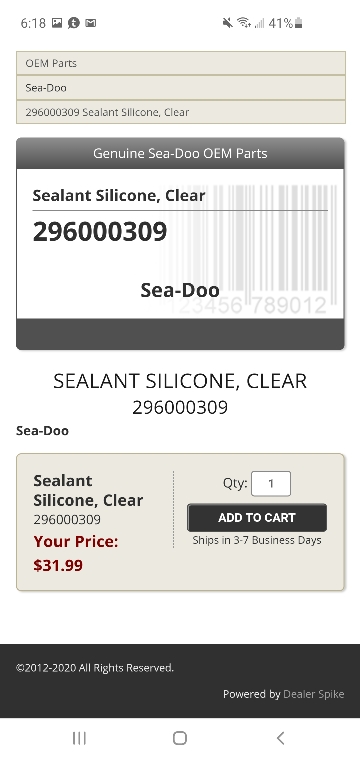Tap the battery status icon
The height and width of the screenshot is (760, 360).
[x=298, y=22]
